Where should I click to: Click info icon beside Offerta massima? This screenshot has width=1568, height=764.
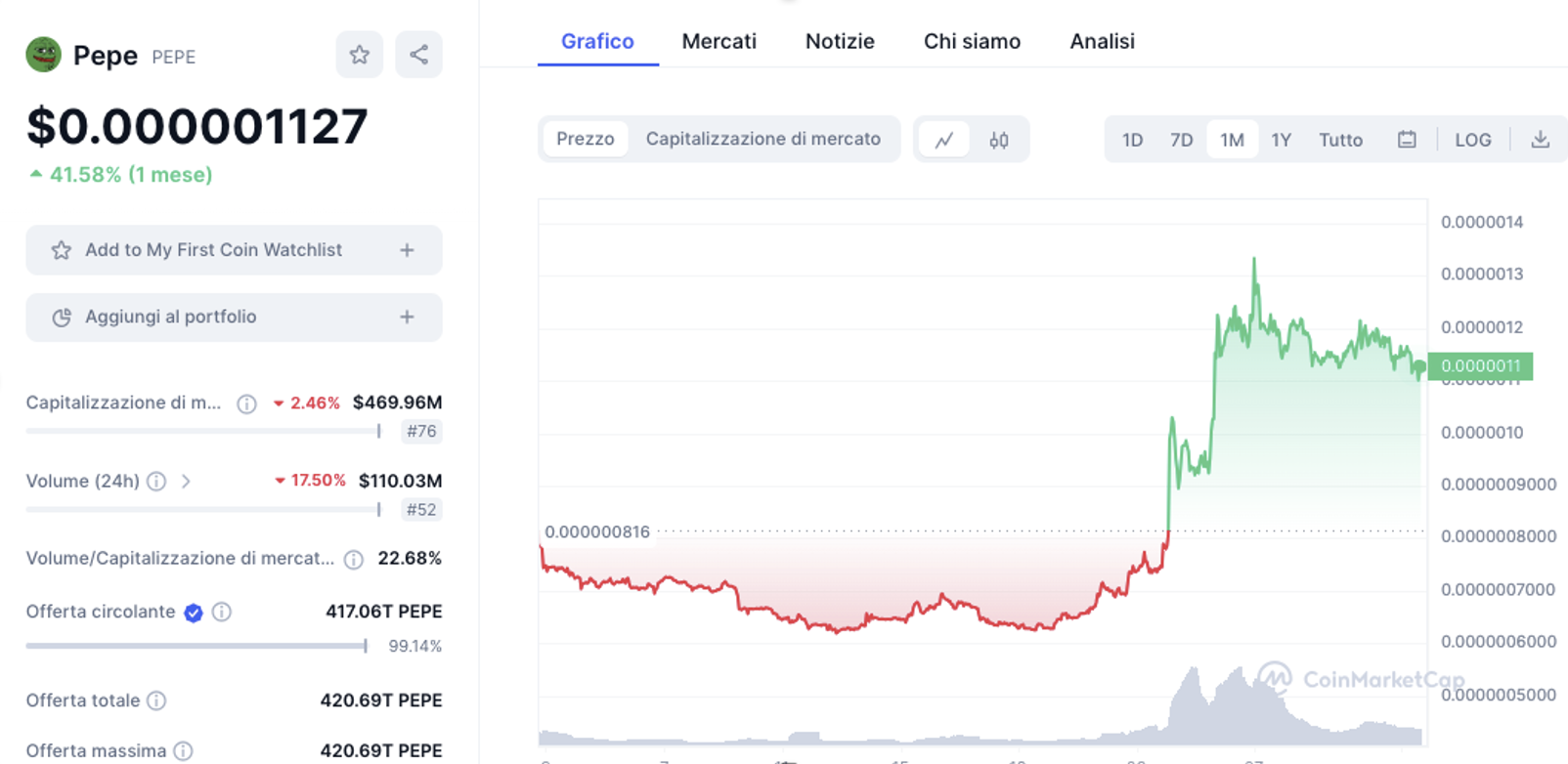(183, 750)
